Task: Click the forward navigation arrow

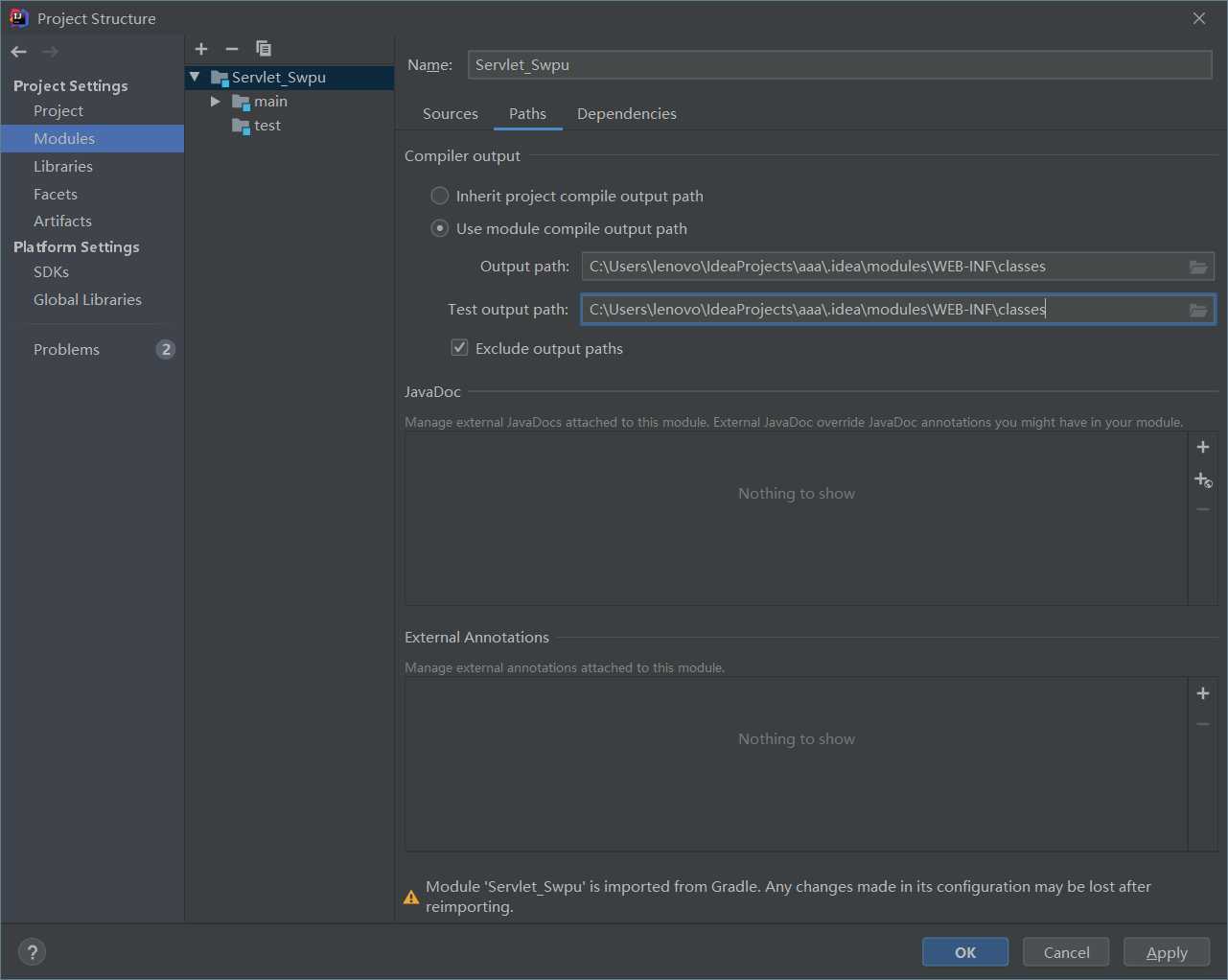Action: (51, 52)
